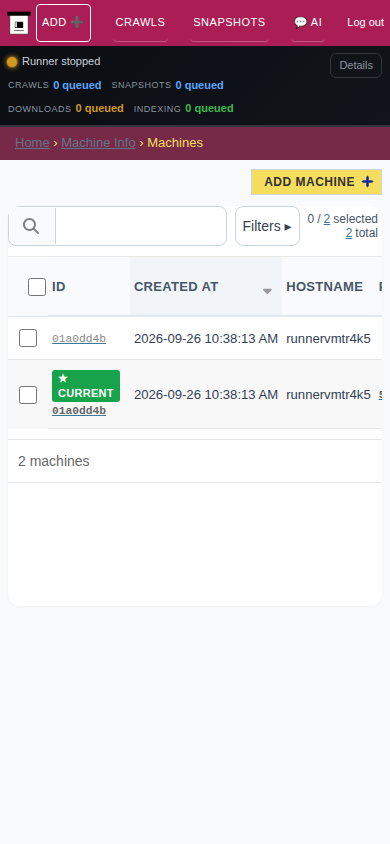
Task: Click Machines breadcrumb text
Action: pos(175,143)
